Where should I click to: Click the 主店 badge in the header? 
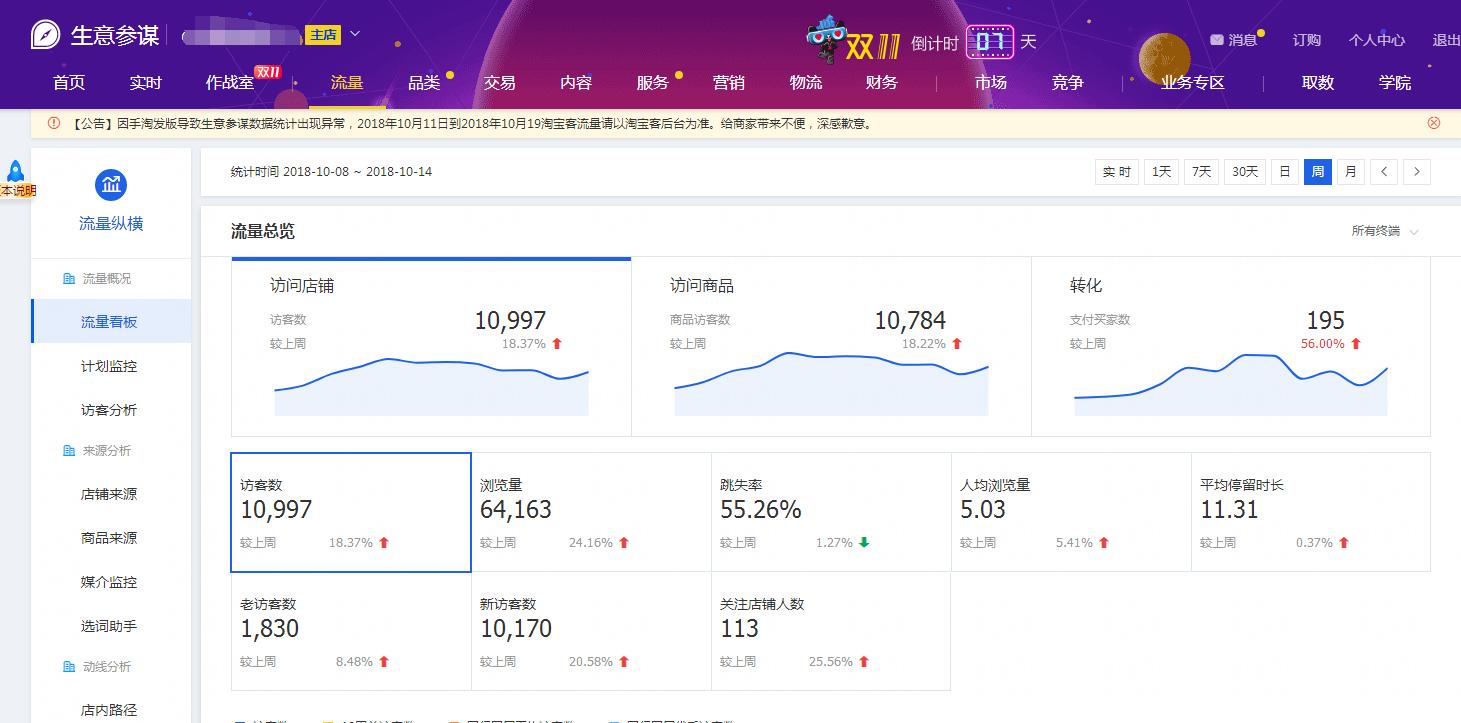click(x=324, y=35)
